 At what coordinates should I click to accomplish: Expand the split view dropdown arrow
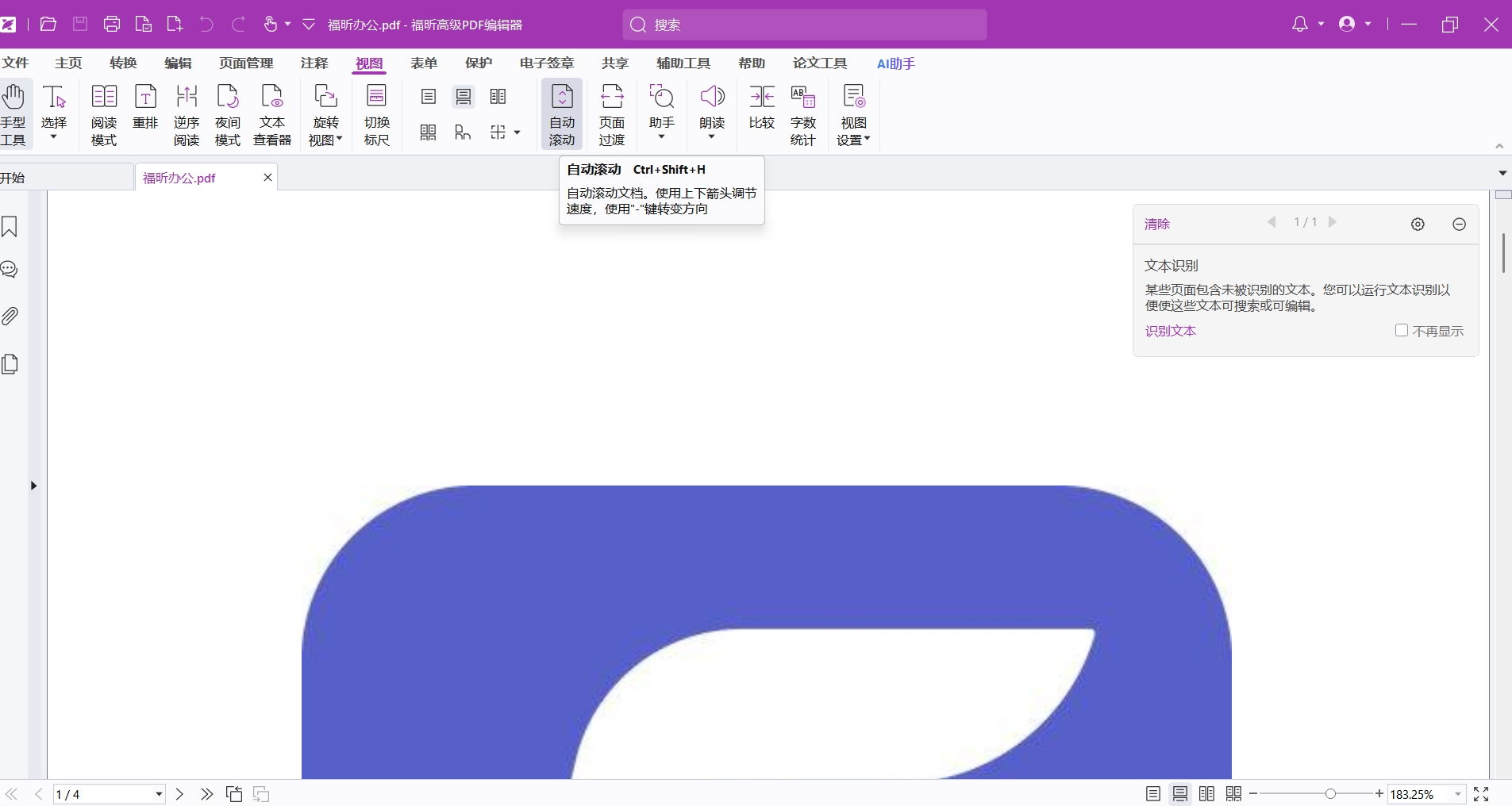[x=517, y=132]
